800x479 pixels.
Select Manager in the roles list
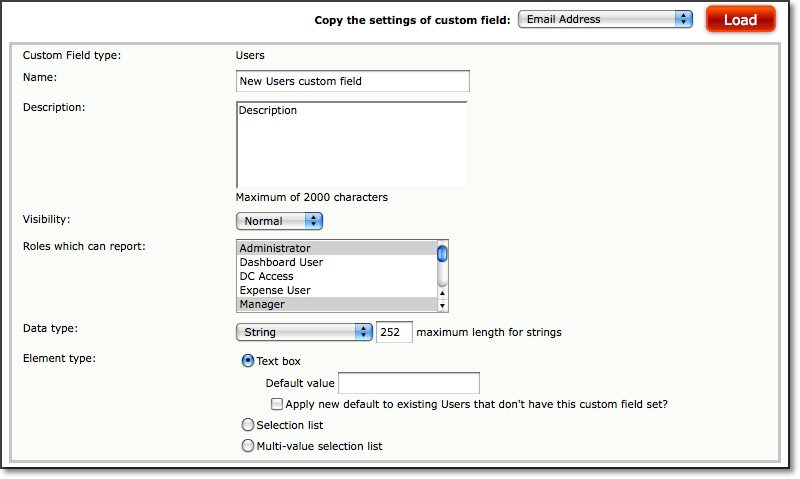tap(337, 304)
